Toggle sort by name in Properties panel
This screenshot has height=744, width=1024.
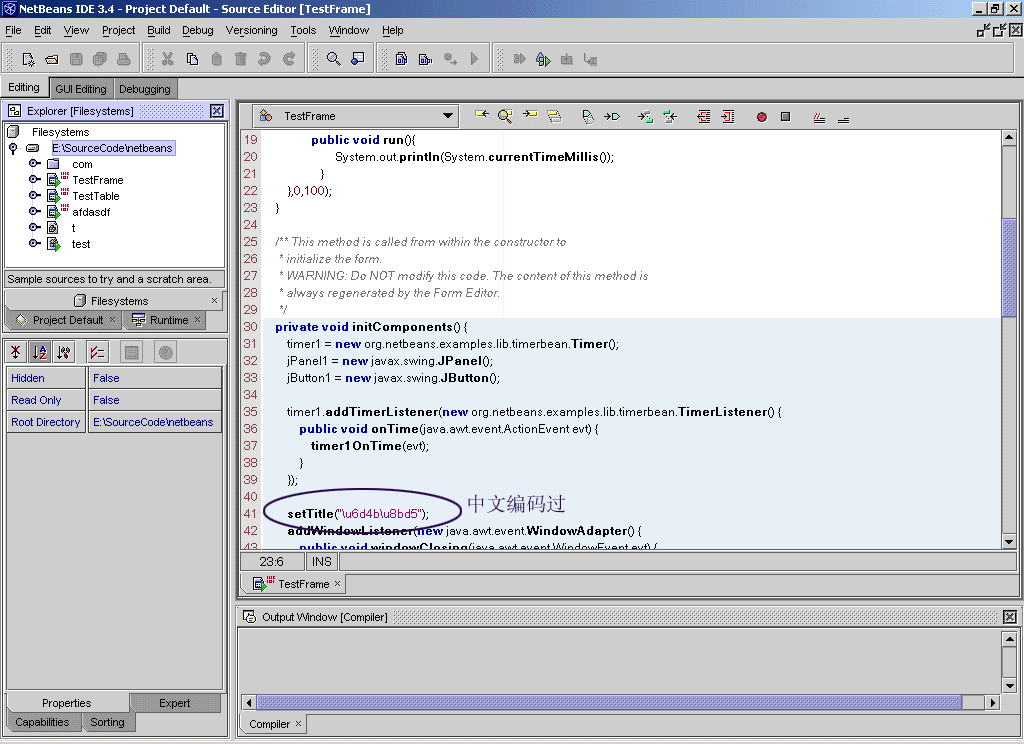tap(39, 352)
